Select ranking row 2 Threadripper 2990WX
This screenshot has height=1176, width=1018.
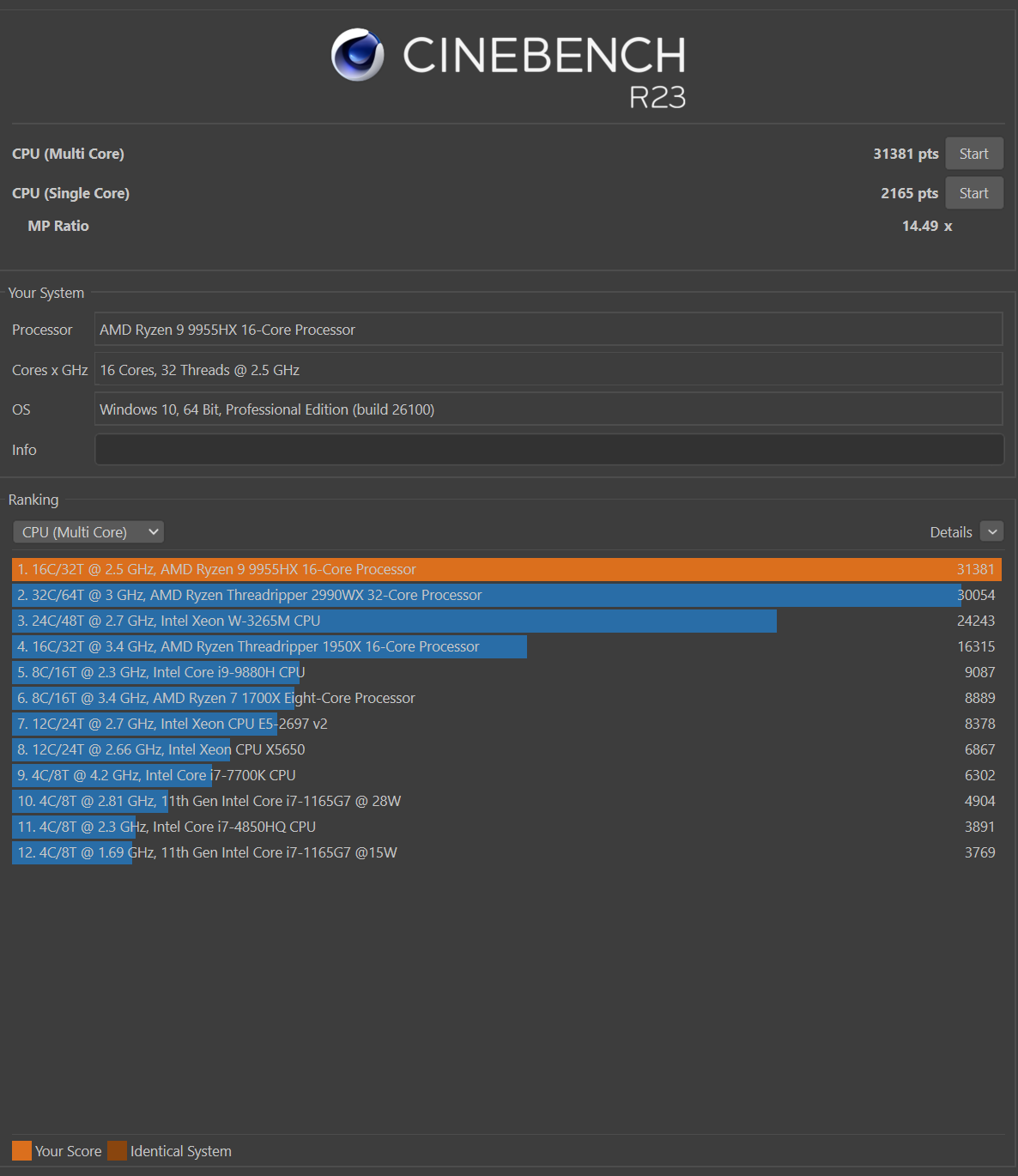pyautogui.click(x=506, y=595)
